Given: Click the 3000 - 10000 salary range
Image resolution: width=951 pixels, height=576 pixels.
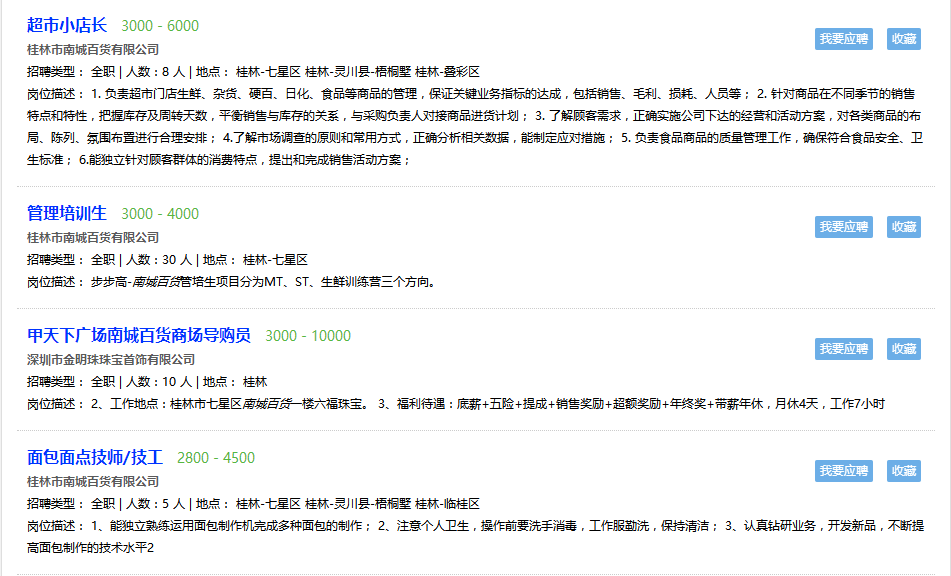Looking at the screenshot, I should [308, 336].
